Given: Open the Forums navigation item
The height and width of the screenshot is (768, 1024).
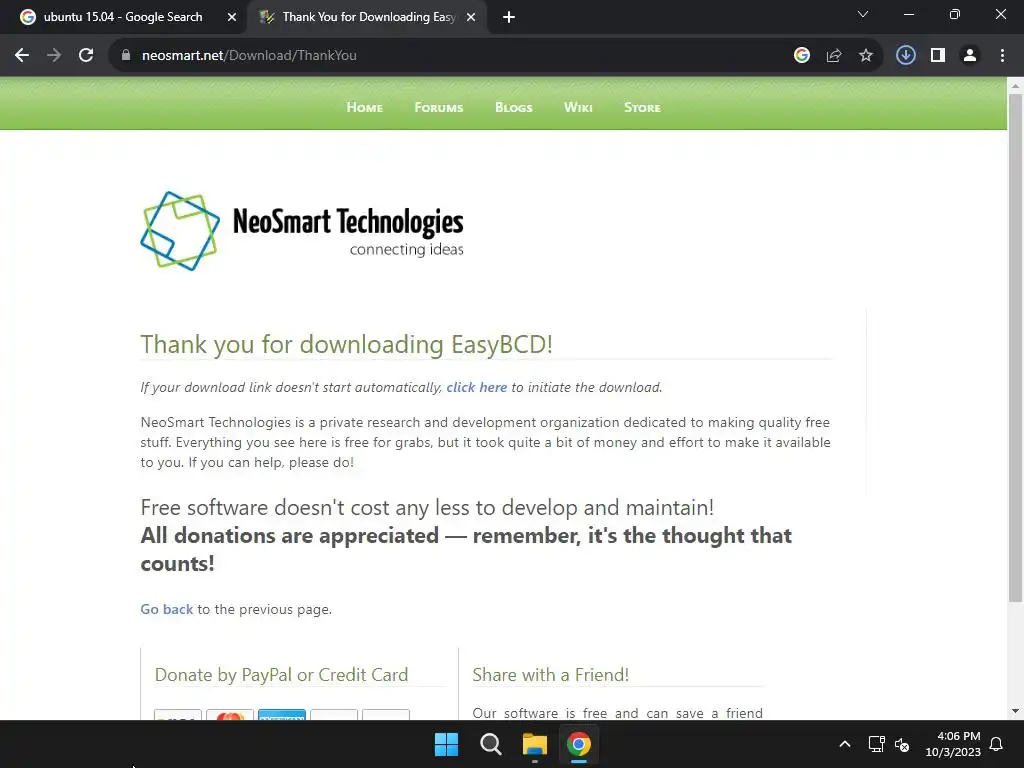Looking at the screenshot, I should point(439,107).
